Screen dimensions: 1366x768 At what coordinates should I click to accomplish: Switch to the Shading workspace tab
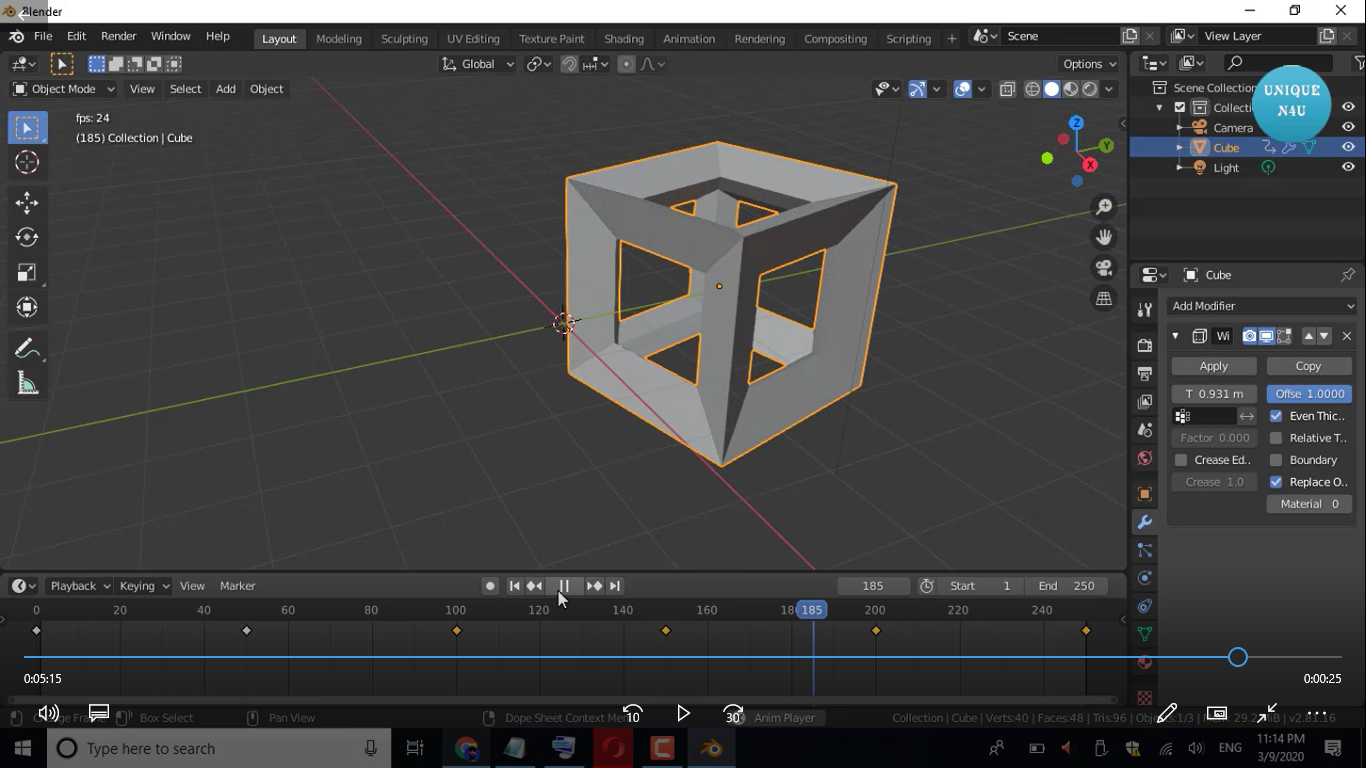point(623,38)
